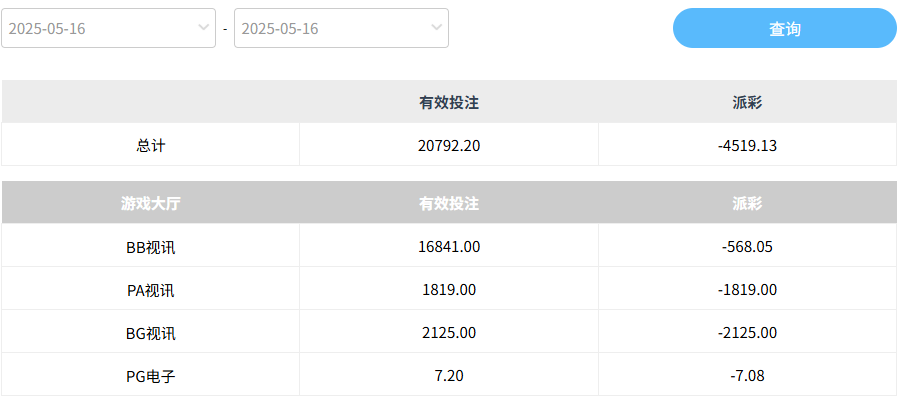Select the BG视讯 row label

coord(151,333)
